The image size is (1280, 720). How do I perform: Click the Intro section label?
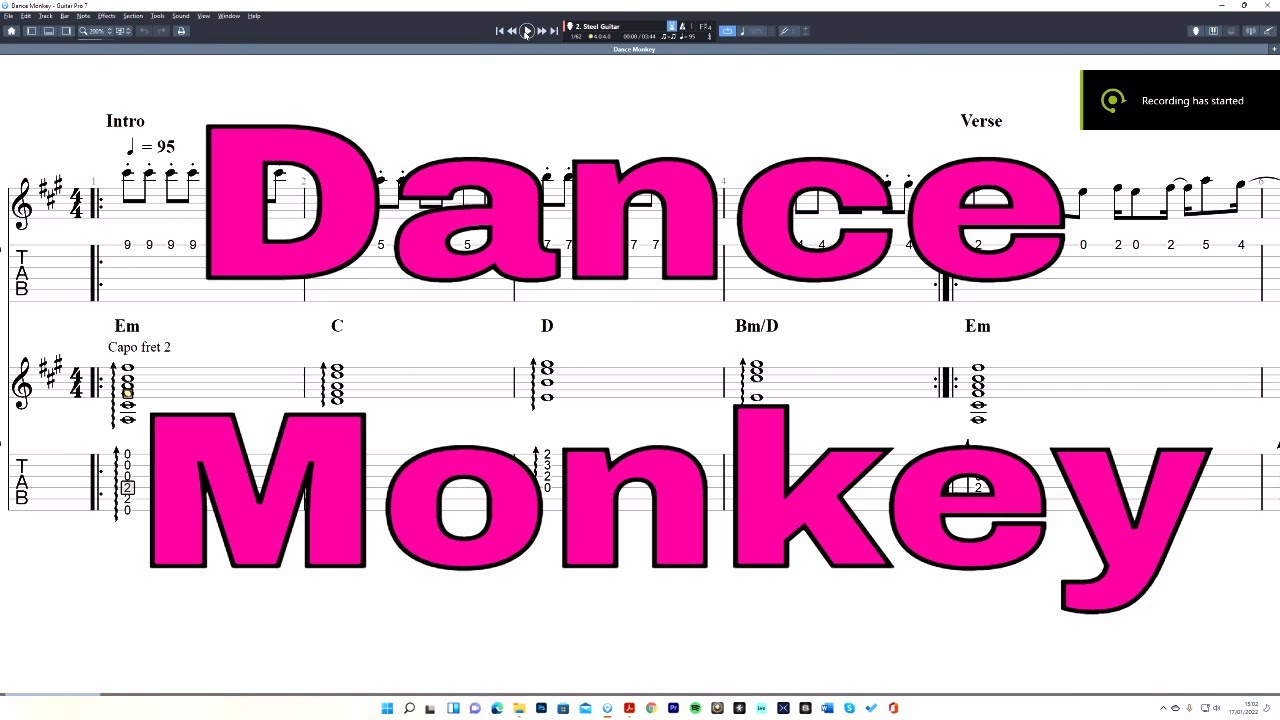tap(125, 121)
